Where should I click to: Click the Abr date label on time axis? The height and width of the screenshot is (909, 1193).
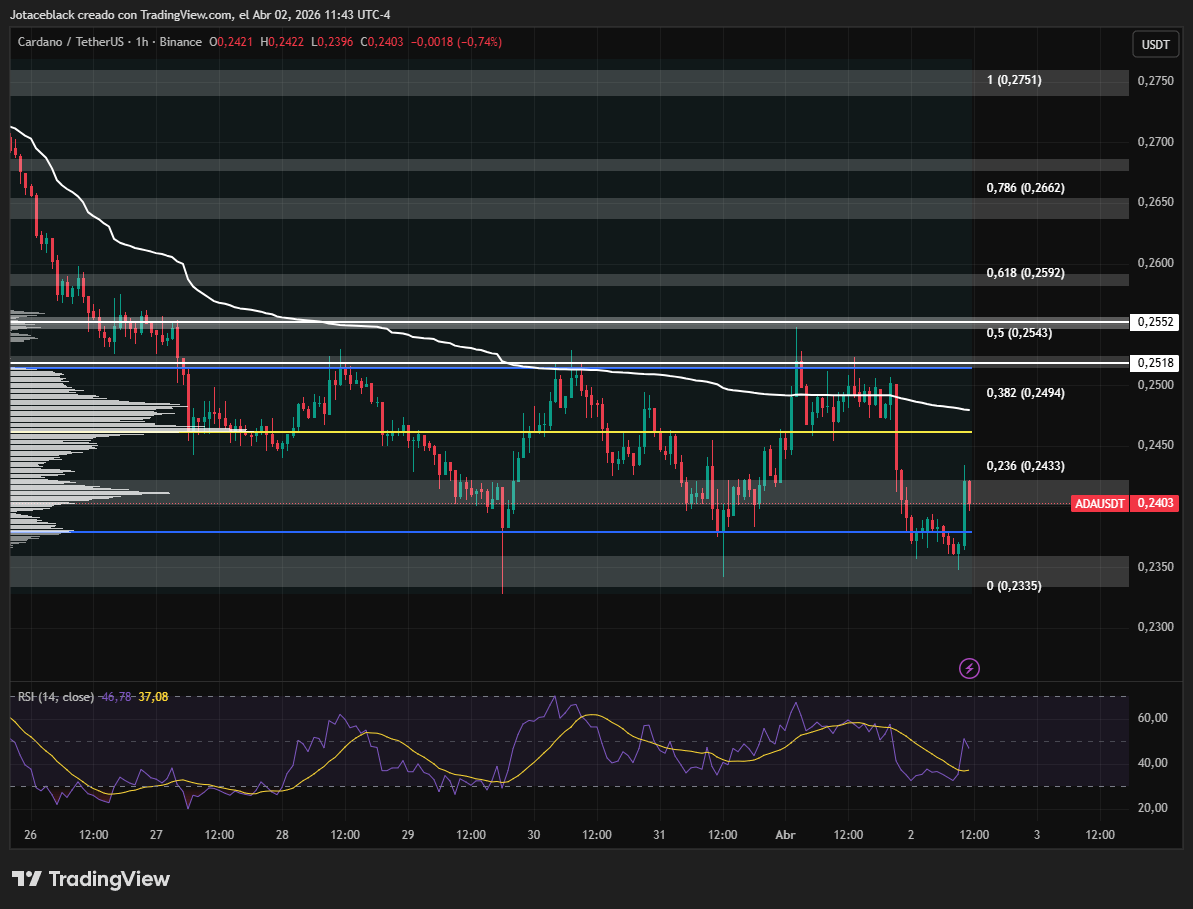click(x=786, y=834)
